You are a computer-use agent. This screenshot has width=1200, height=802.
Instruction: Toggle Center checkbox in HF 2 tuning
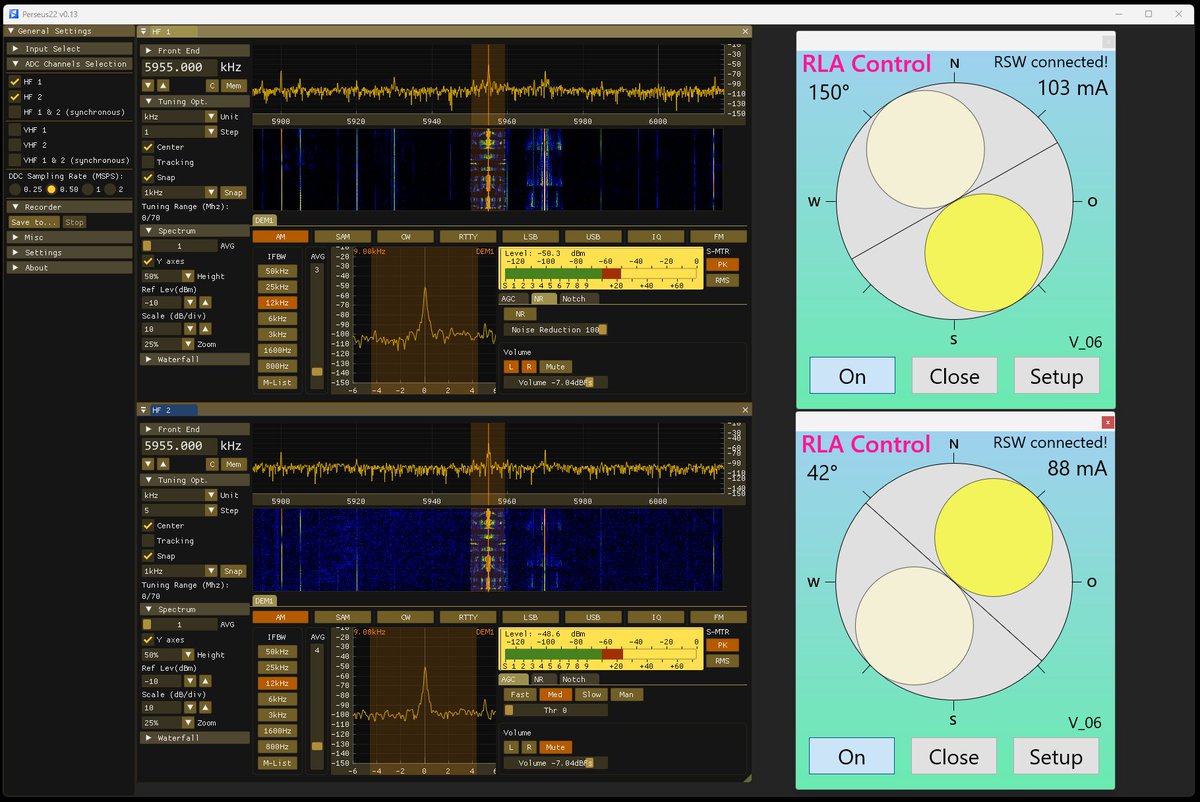pos(148,525)
